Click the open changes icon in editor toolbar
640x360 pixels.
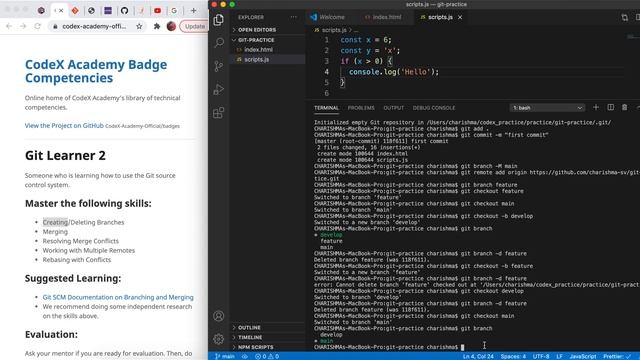click(625, 17)
